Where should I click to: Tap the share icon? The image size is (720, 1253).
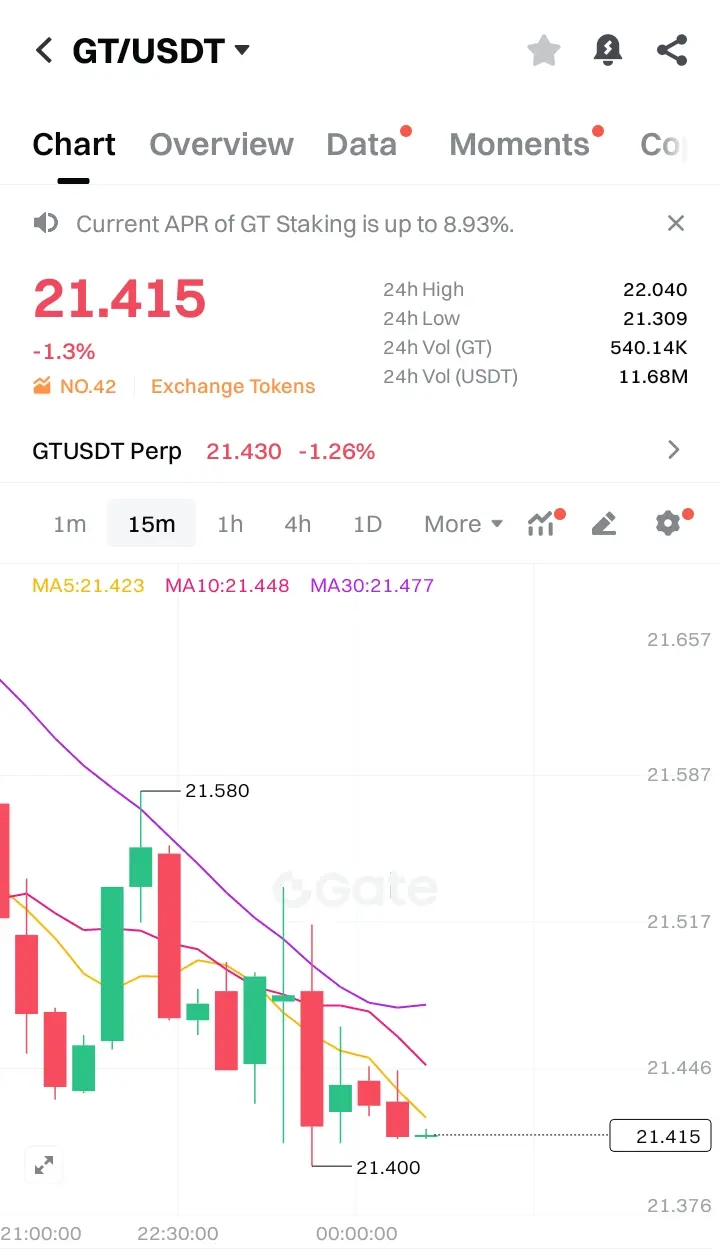click(672, 50)
